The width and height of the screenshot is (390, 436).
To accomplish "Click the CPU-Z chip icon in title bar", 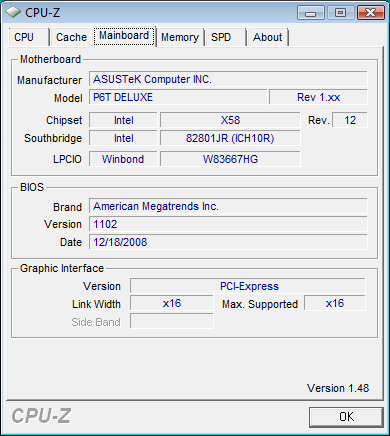I will click(13, 12).
